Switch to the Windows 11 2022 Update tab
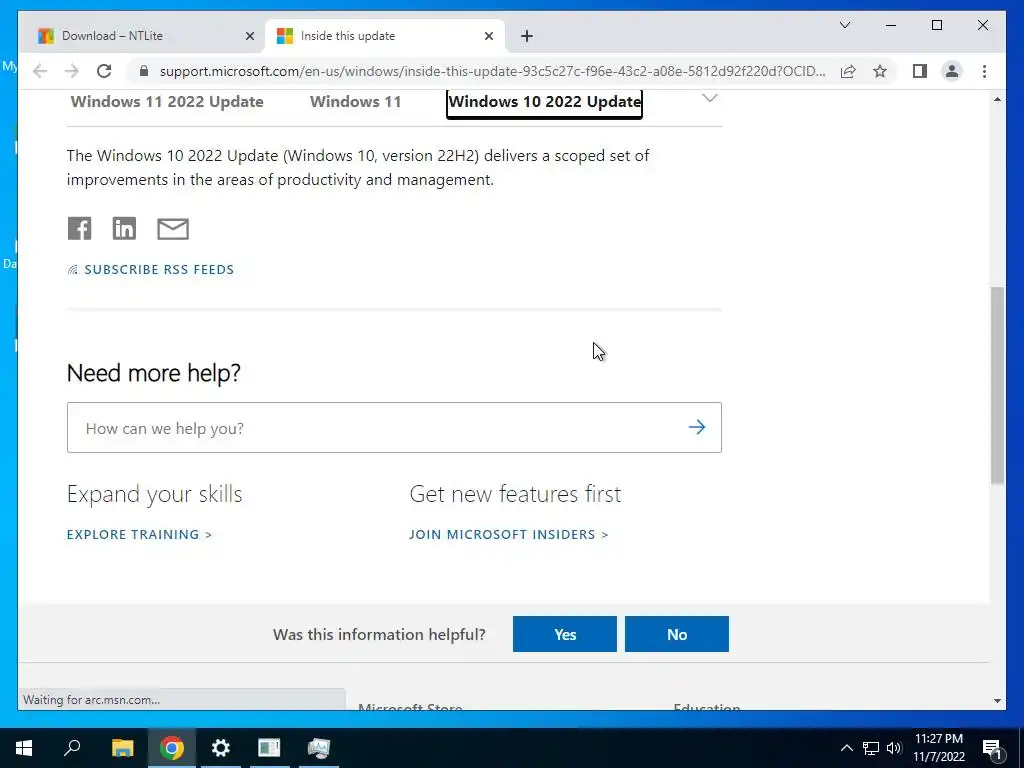Viewport: 1024px width, 768px height. 167,102
